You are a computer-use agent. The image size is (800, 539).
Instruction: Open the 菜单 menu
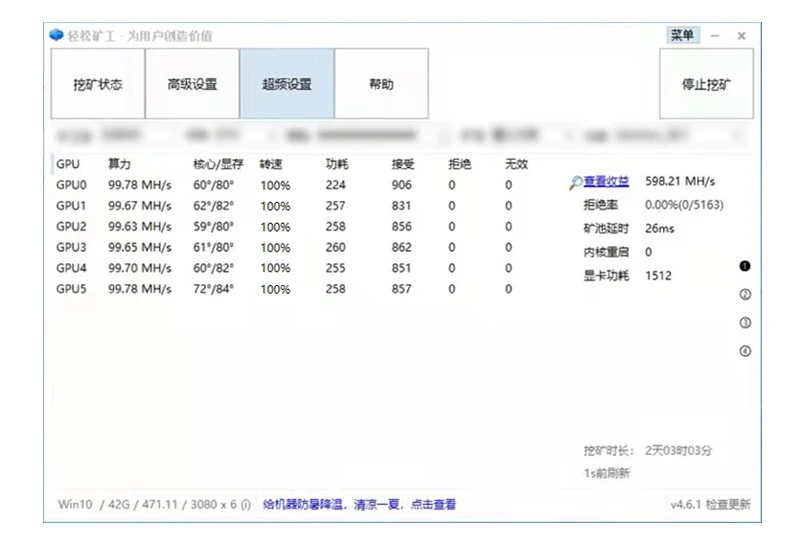pyautogui.click(x=682, y=35)
